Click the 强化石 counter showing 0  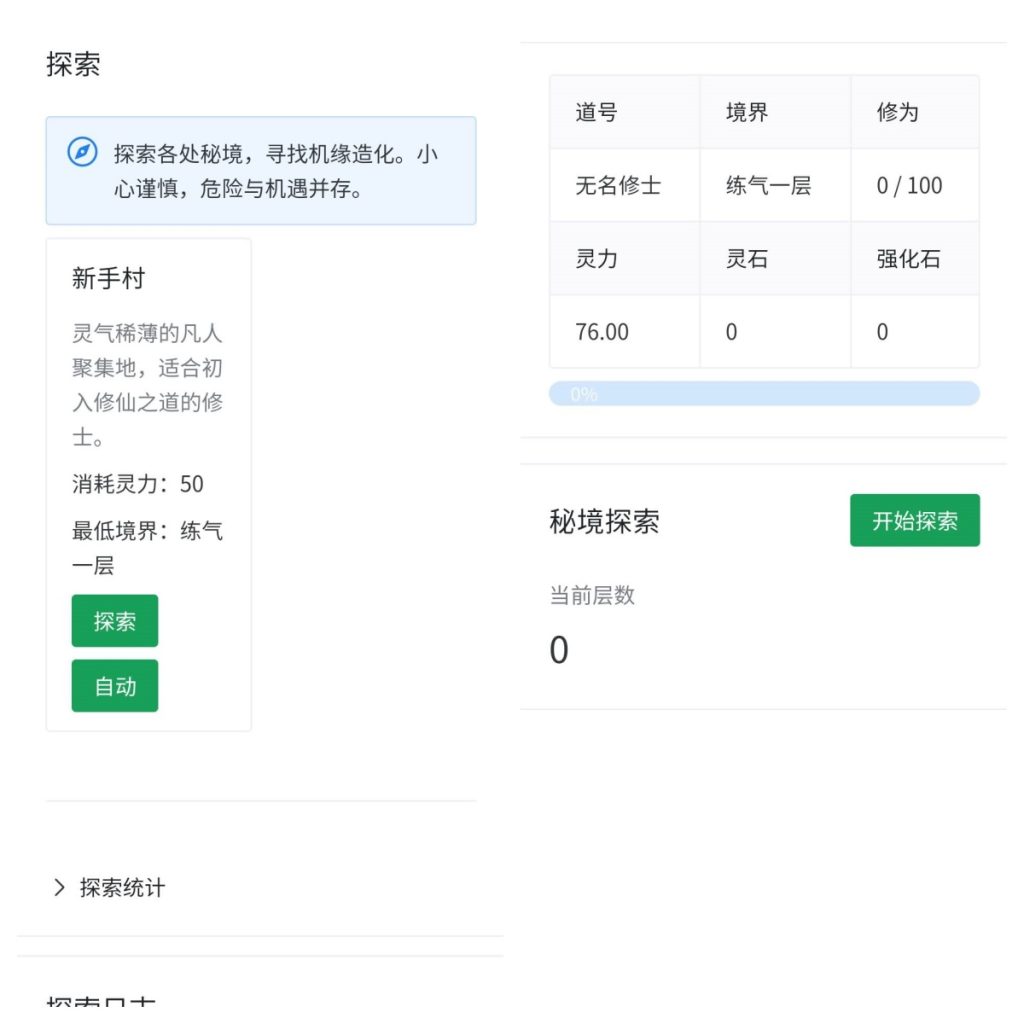click(x=881, y=332)
